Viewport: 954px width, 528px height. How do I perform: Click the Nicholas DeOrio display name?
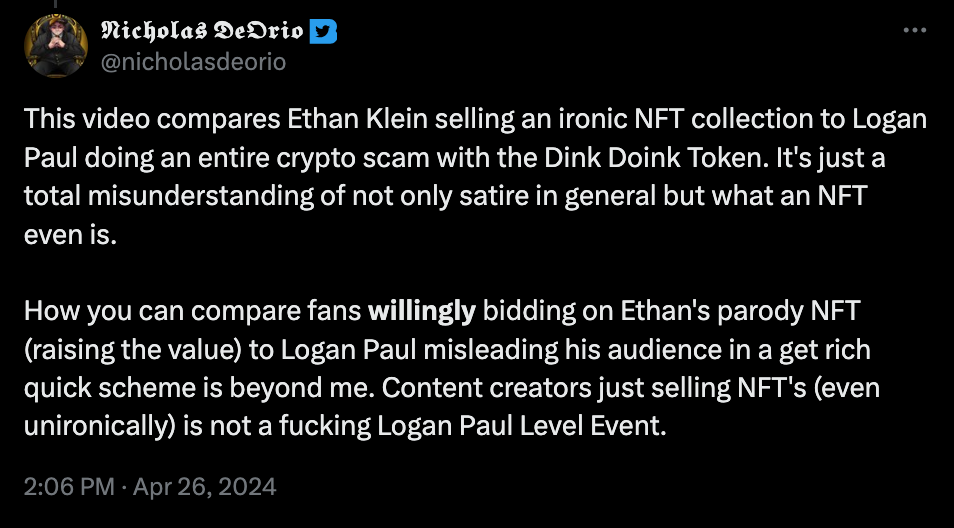pyautogui.click(x=201, y=30)
